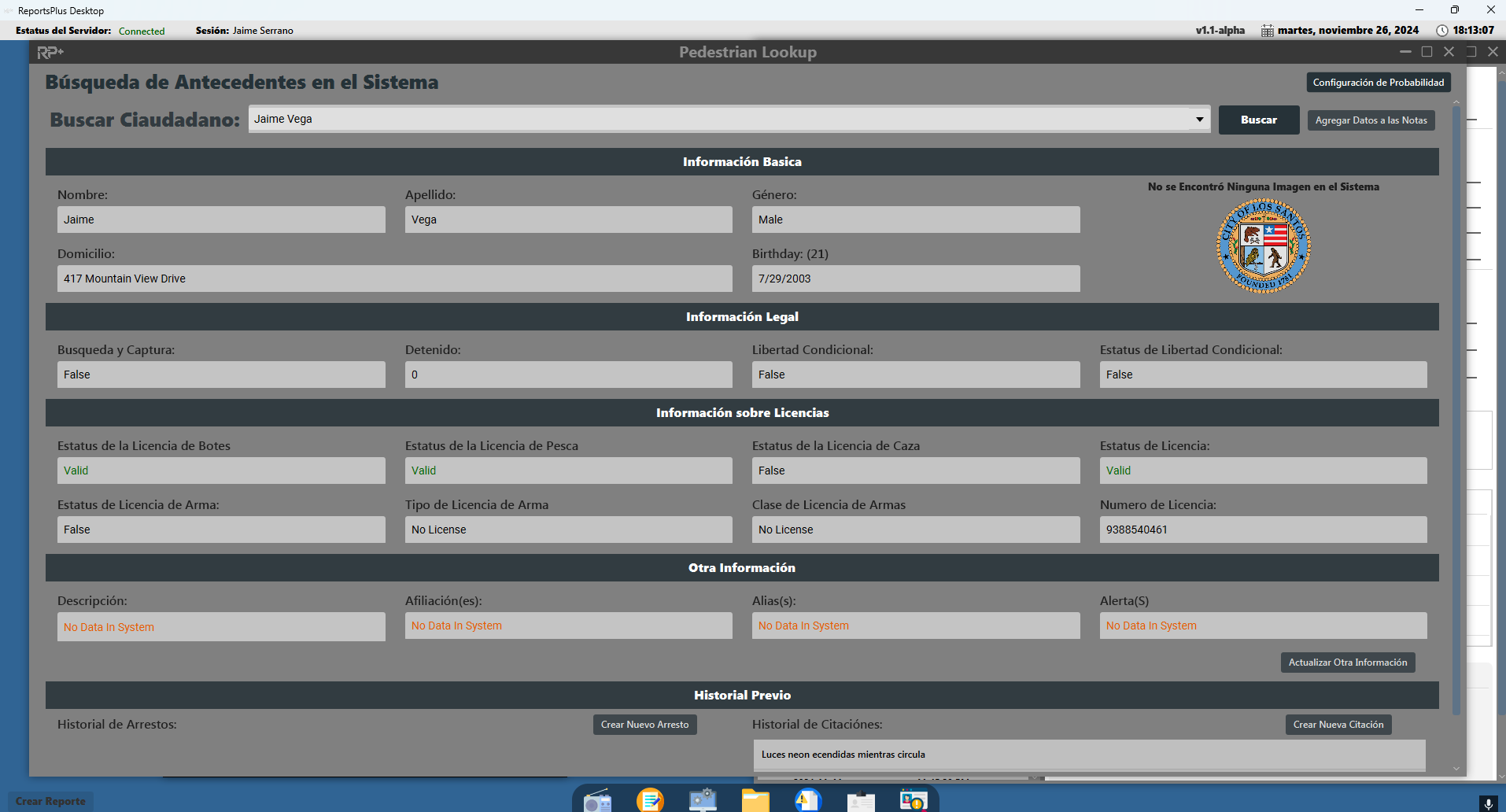Screen dimensions: 1506x812
Task: Click the RP+ logo in Pedestrian Lookup
Action: (x=50, y=52)
